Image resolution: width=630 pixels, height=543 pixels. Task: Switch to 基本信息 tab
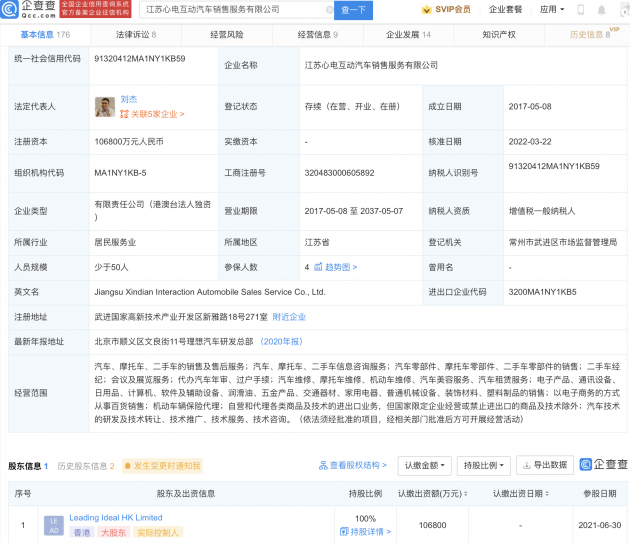click(45, 35)
